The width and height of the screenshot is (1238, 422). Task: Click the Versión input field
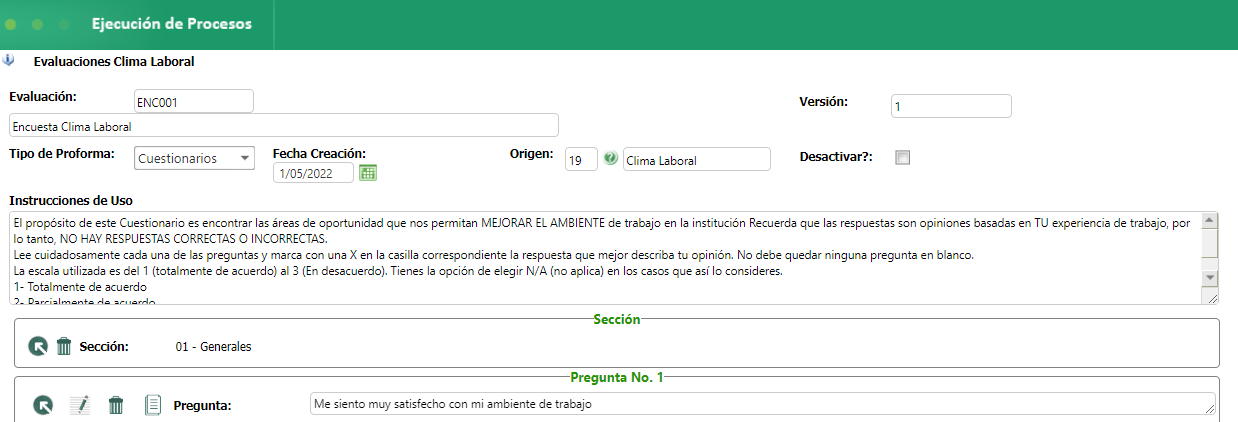(x=951, y=106)
